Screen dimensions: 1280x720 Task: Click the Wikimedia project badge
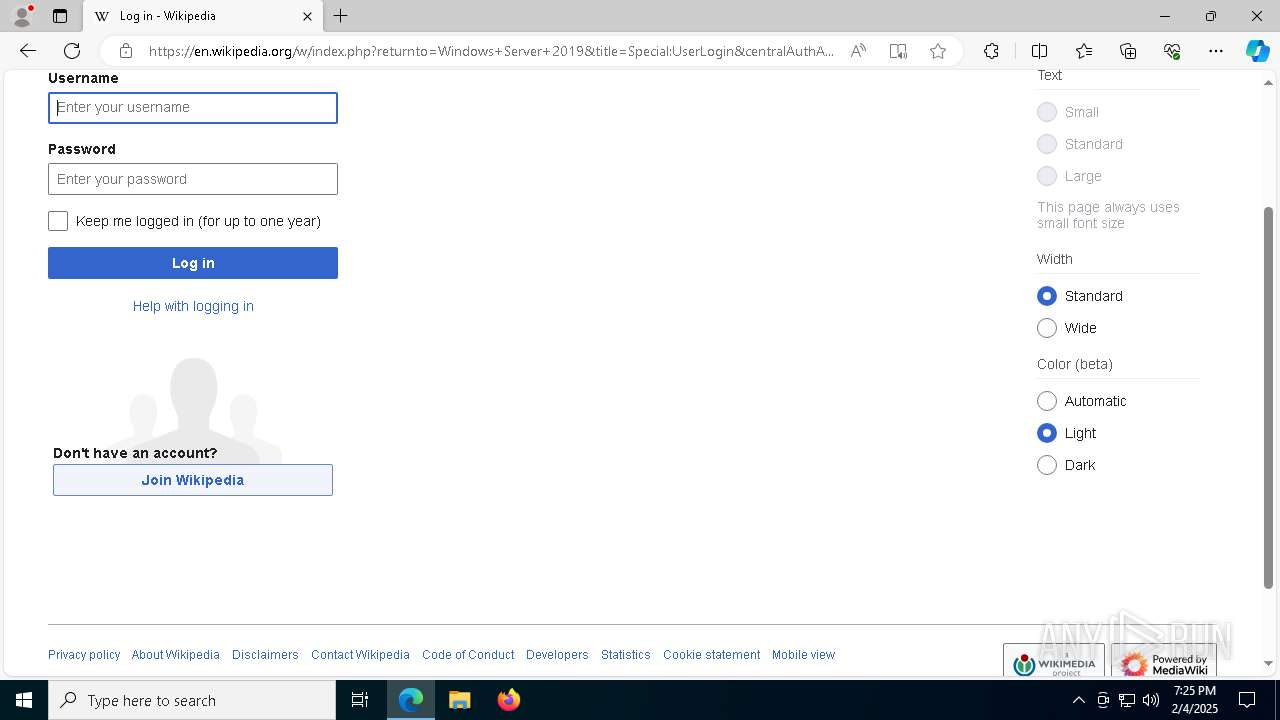click(x=1054, y=661)
